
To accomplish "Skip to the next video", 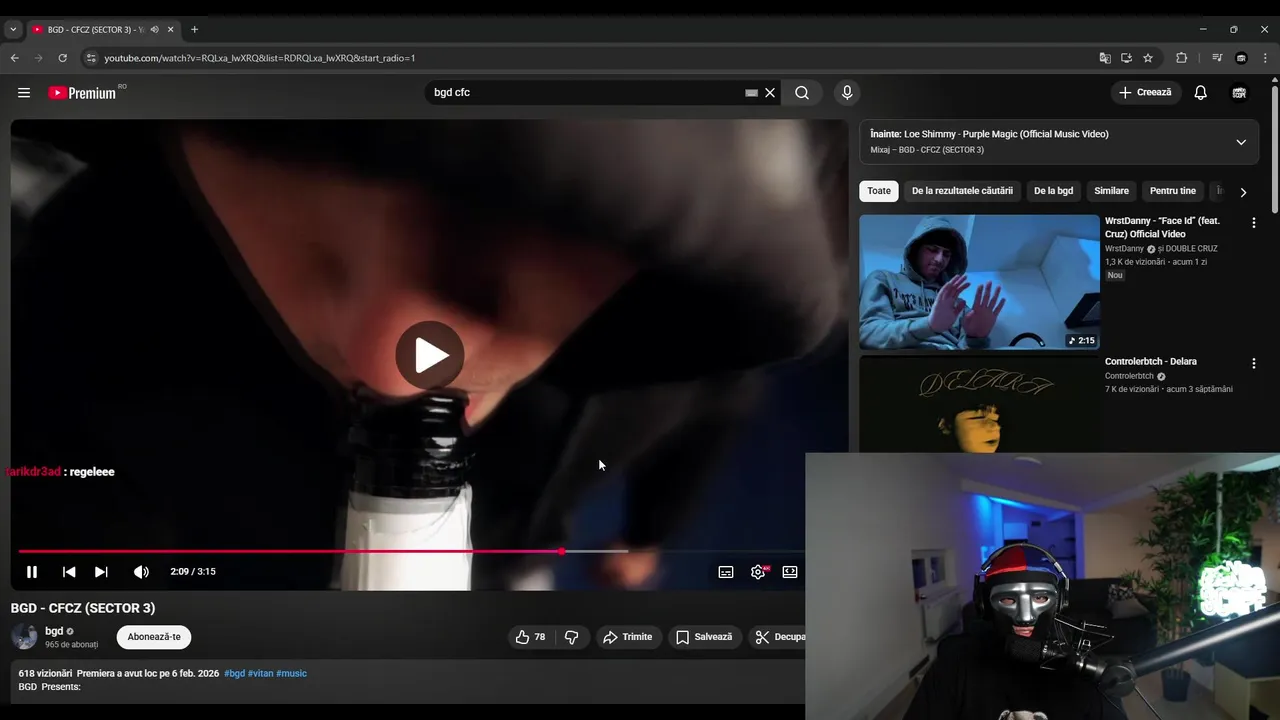I will click(101, 572).
